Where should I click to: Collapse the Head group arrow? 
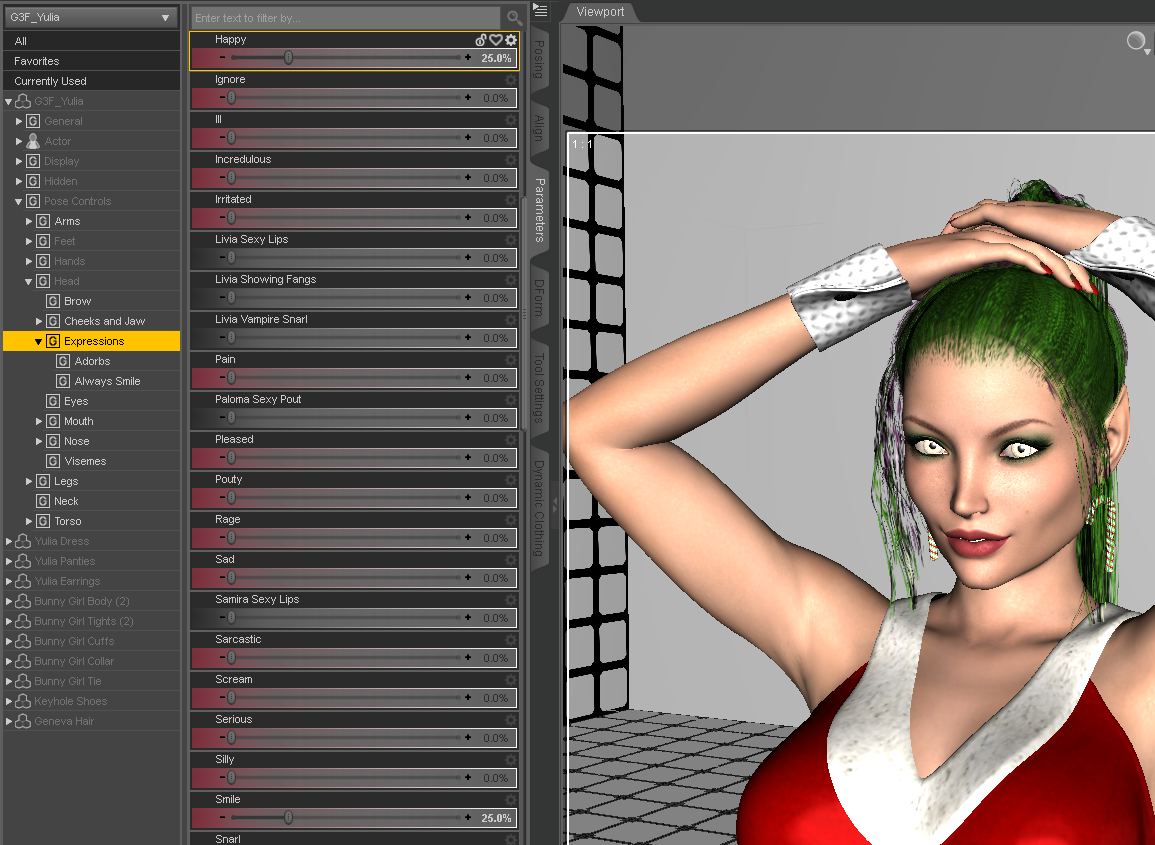point(29,281)
